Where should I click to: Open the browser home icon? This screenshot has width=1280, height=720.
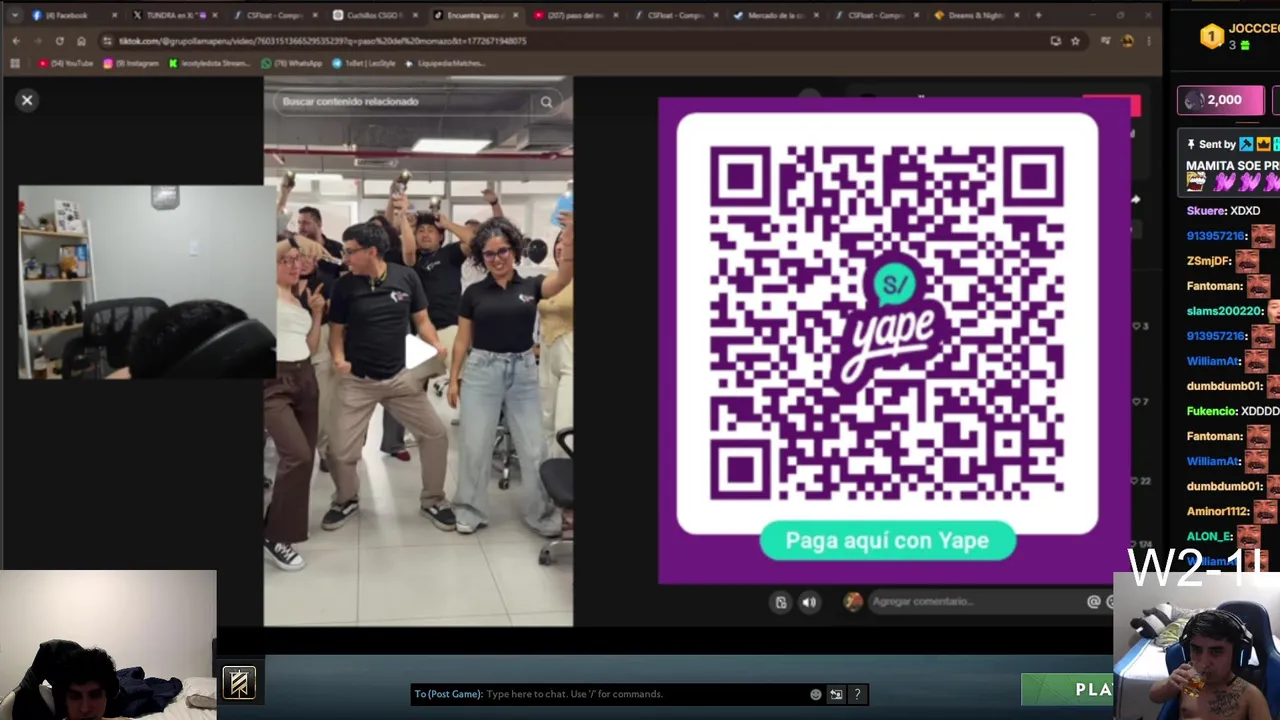[x=81, y=41]
